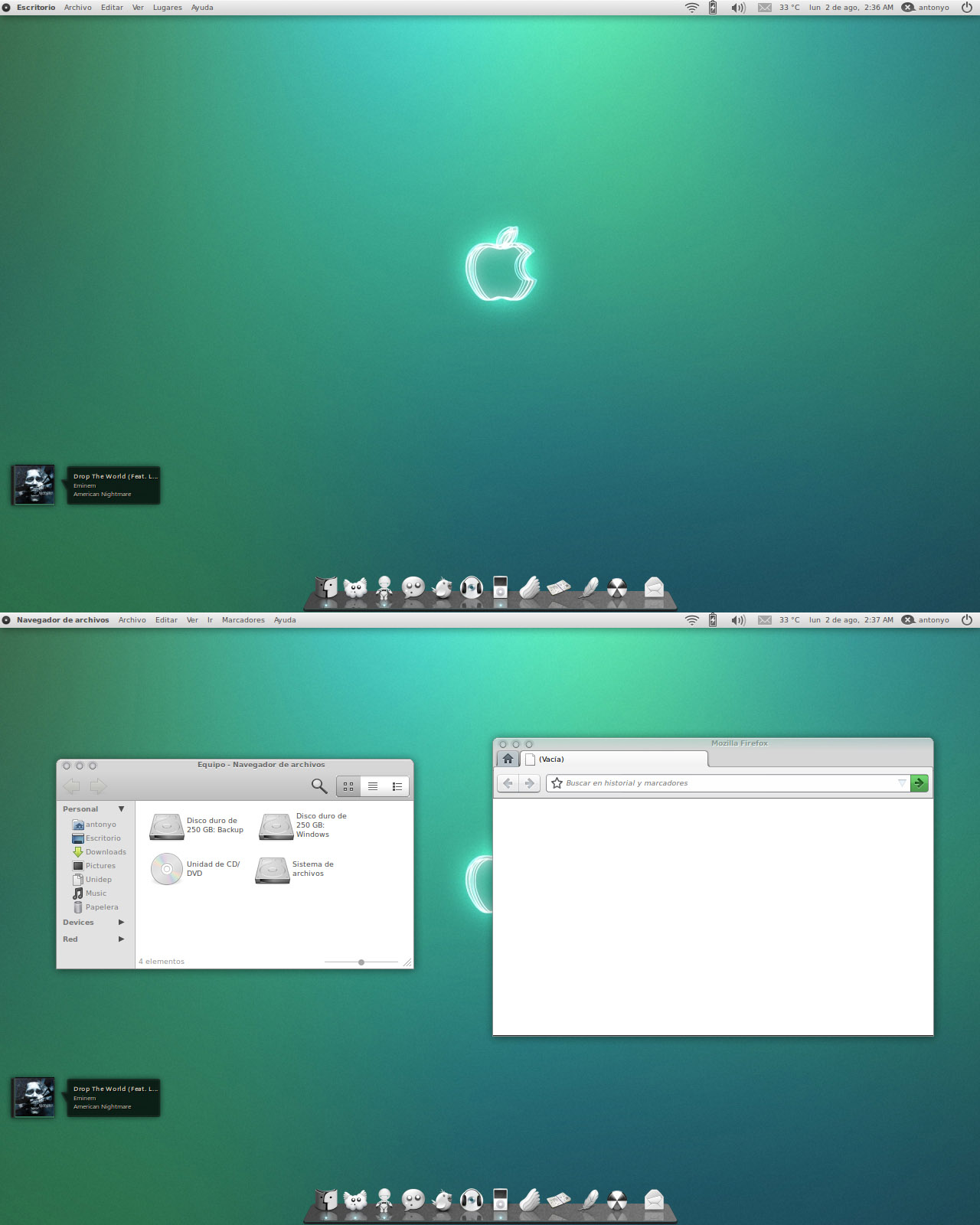
Task: Open the Marcadores menu
Action: (243, 620)
